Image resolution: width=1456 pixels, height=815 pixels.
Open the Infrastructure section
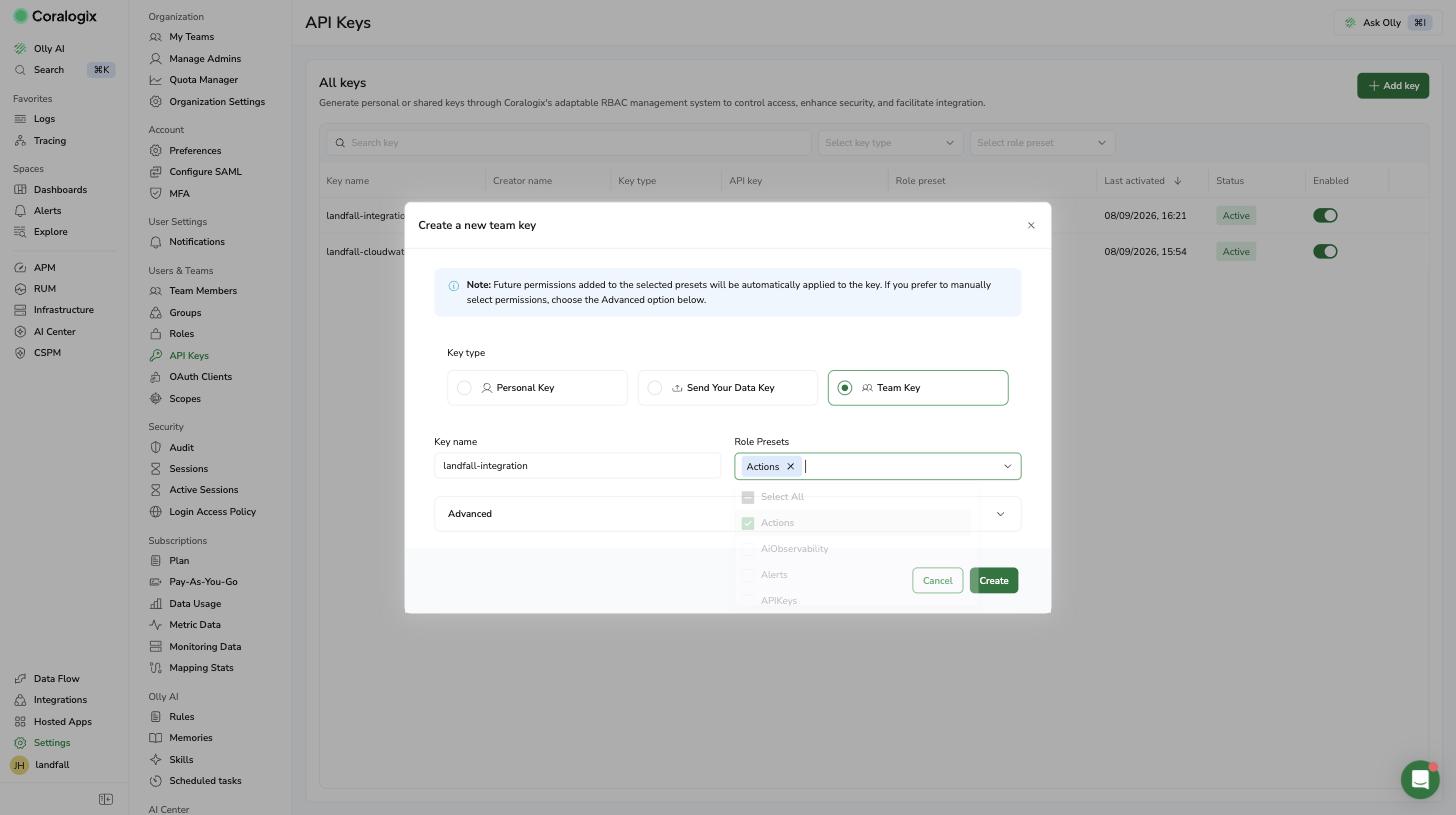pyautogui.click(x=54, y=310)
